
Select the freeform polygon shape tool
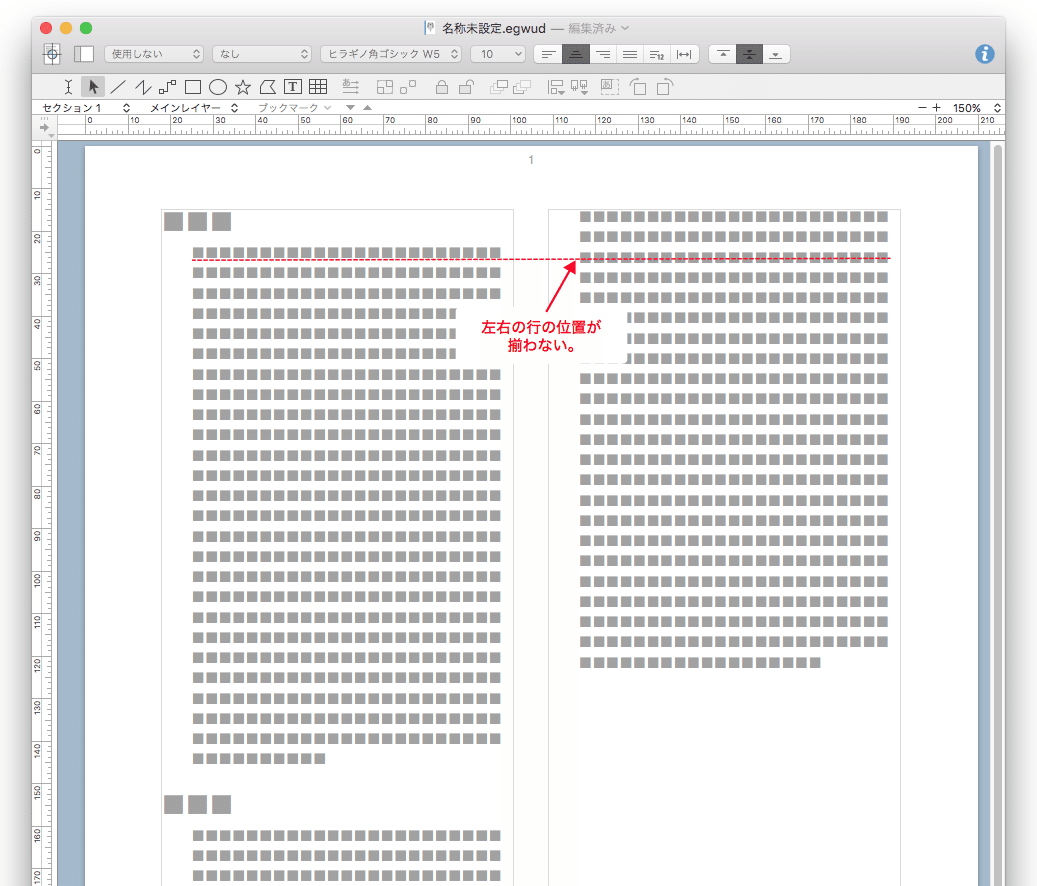pyautogui.click(x=267, y=87)
